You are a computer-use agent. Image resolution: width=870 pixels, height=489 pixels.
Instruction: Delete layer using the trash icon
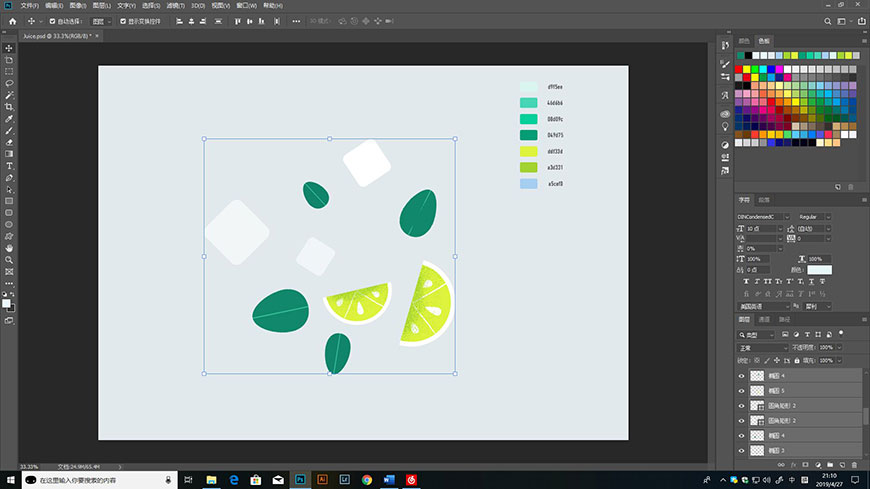[x=854, y=465]
